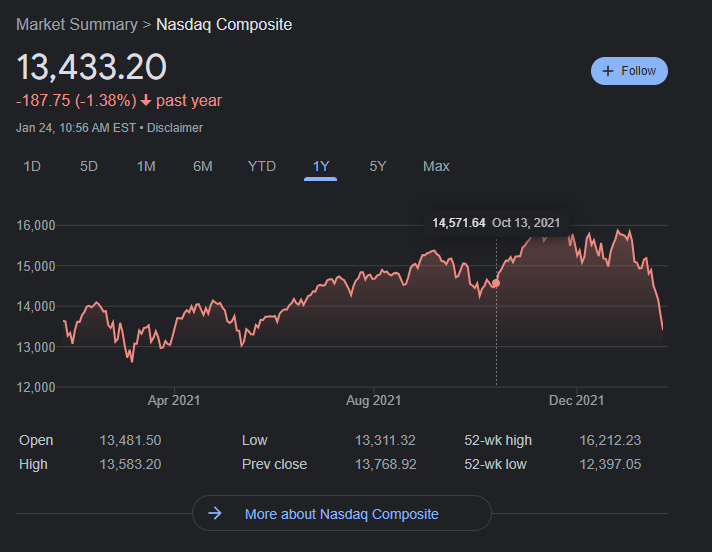Click the Jan 24, 10:56 AM EST timestamp

pos(76,128)
